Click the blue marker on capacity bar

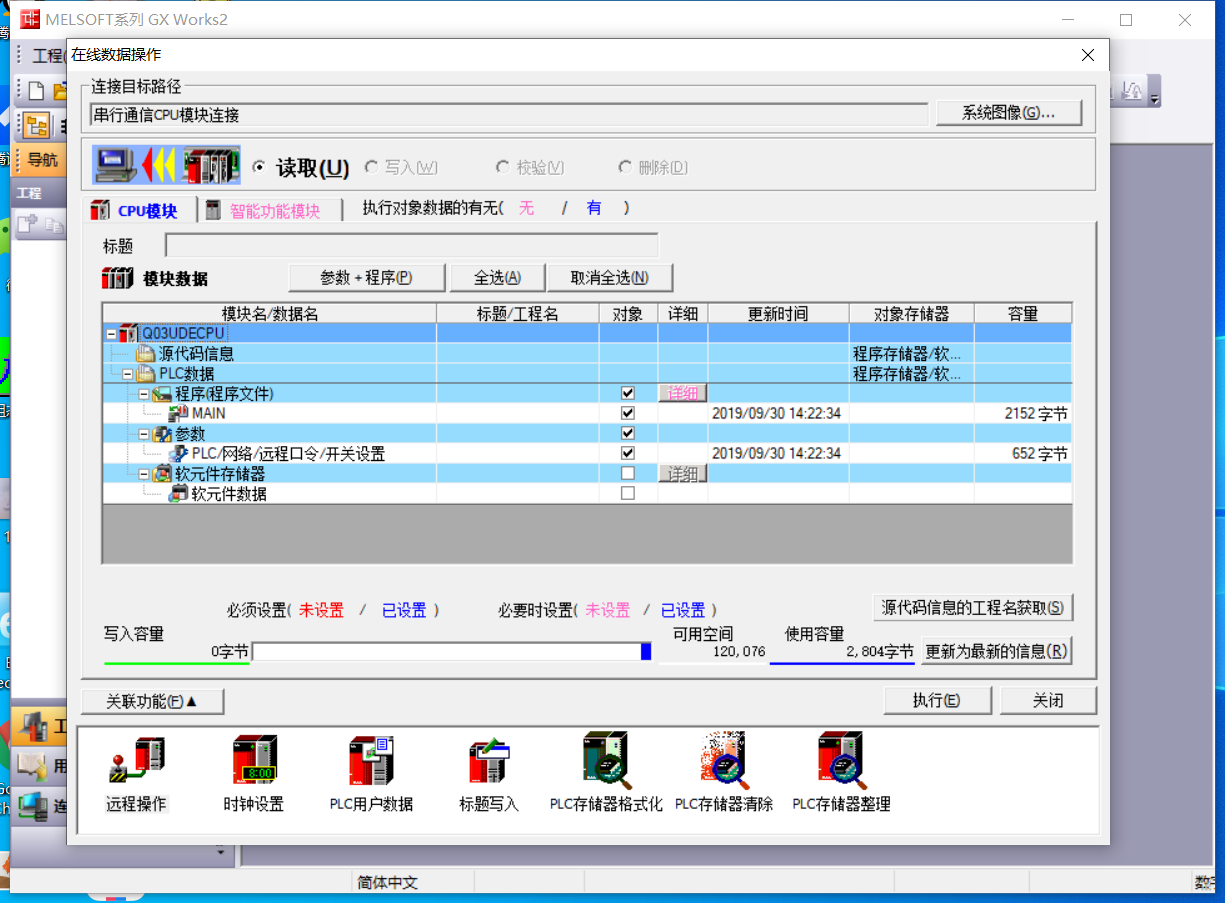[x=646, y=652]
